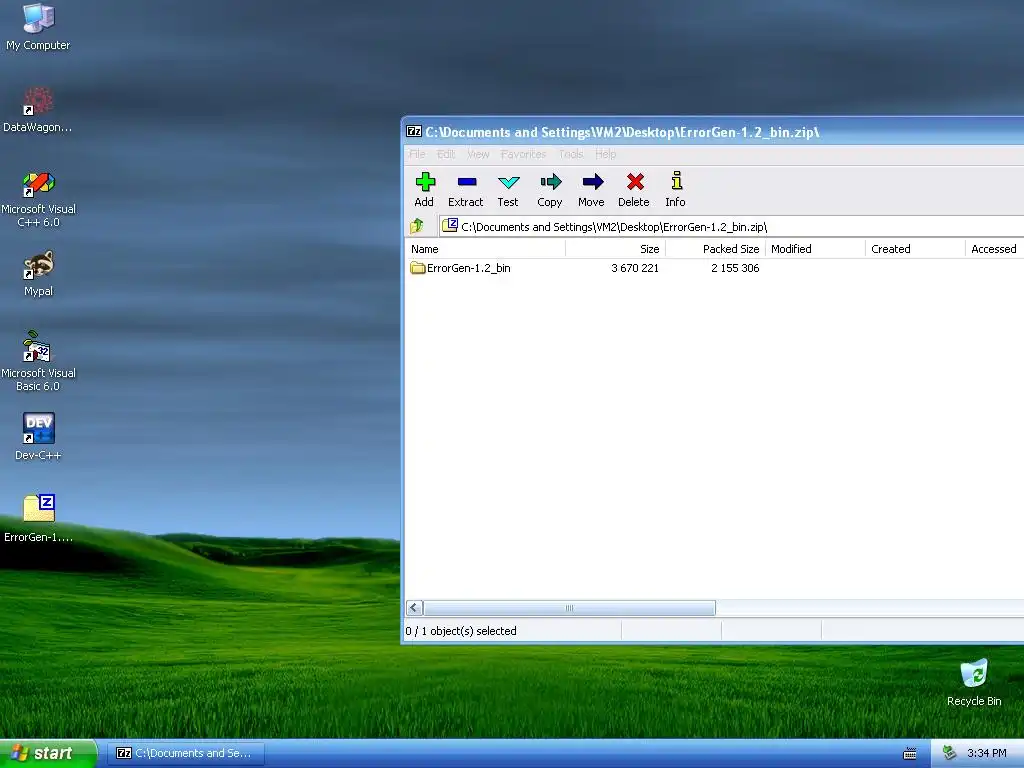
Task: Click the 7z icon in title bar
Action: click(x=414, y=131)
